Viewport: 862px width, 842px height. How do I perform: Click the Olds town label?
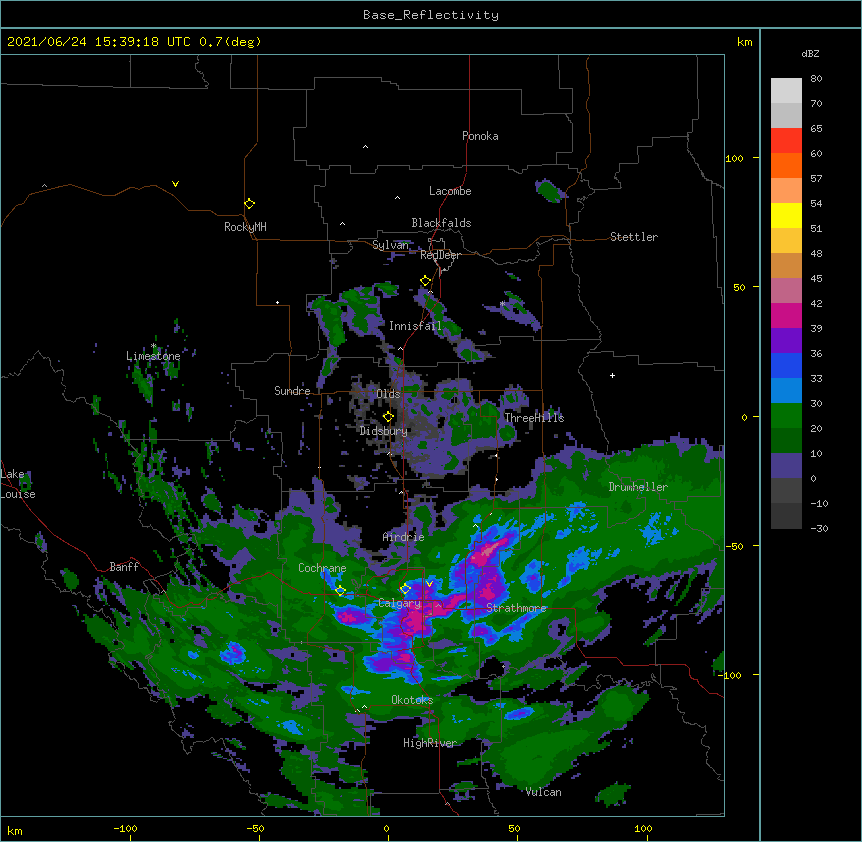point(388,394)
